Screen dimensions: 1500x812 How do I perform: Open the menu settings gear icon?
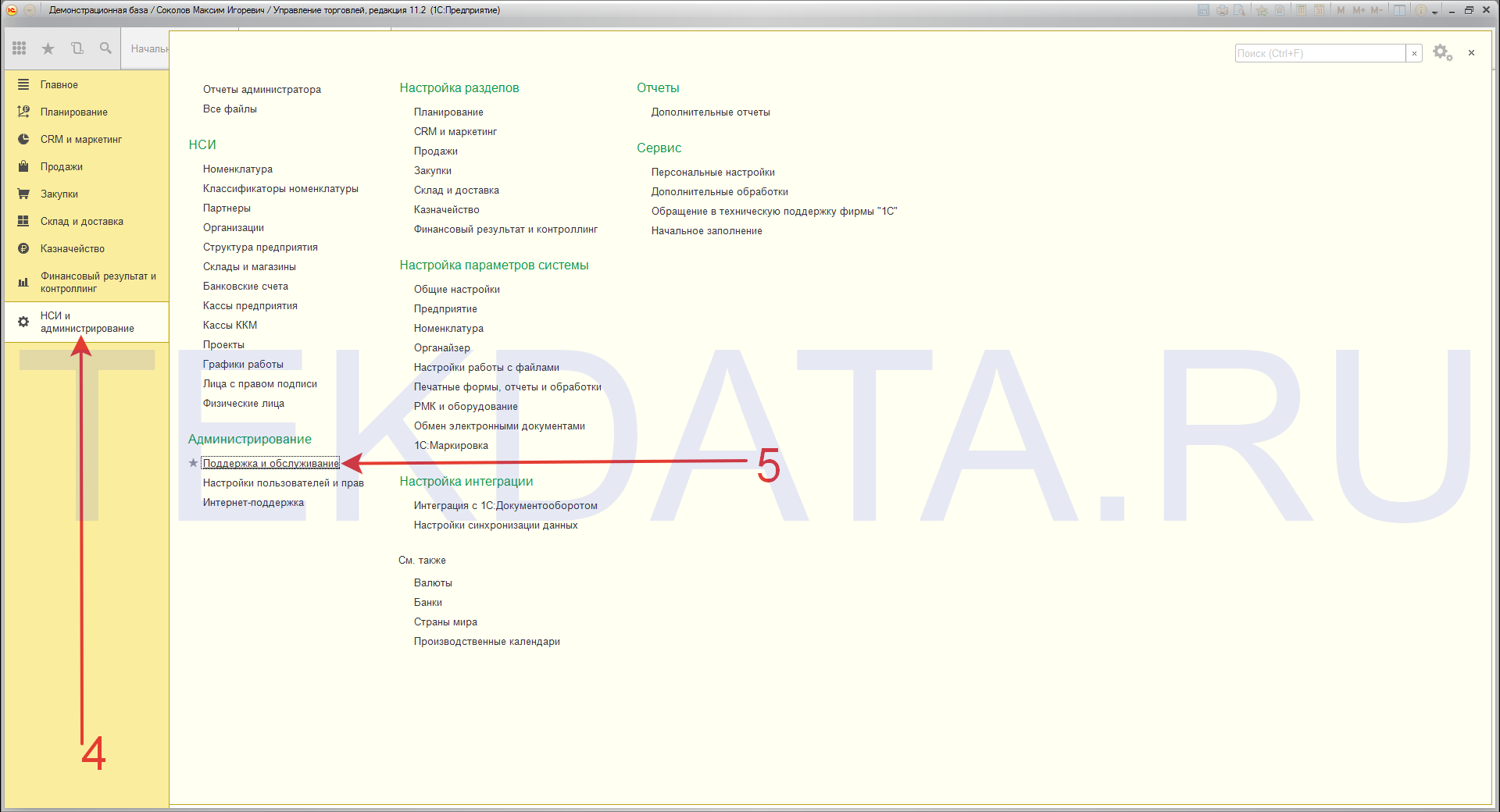point(1441,53)
